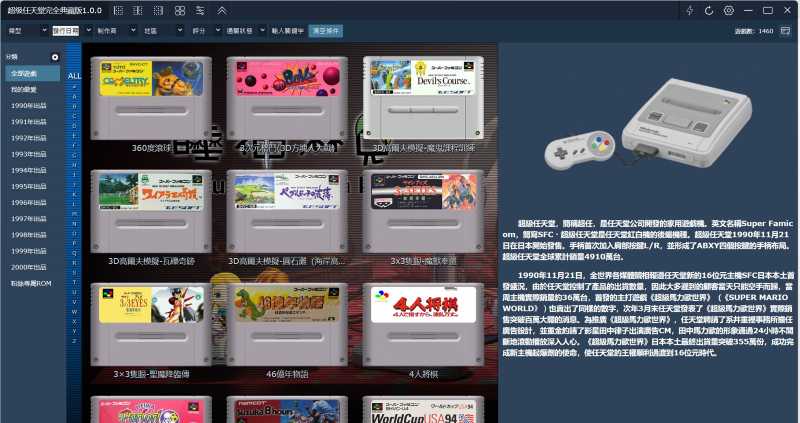
Task: Click the lightning bolt icon
Action: pos(690,10)
